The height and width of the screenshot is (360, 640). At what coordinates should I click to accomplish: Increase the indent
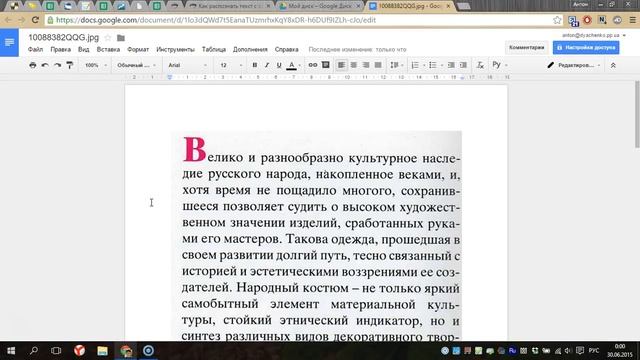pyautogui.click(x=463, y=65)
